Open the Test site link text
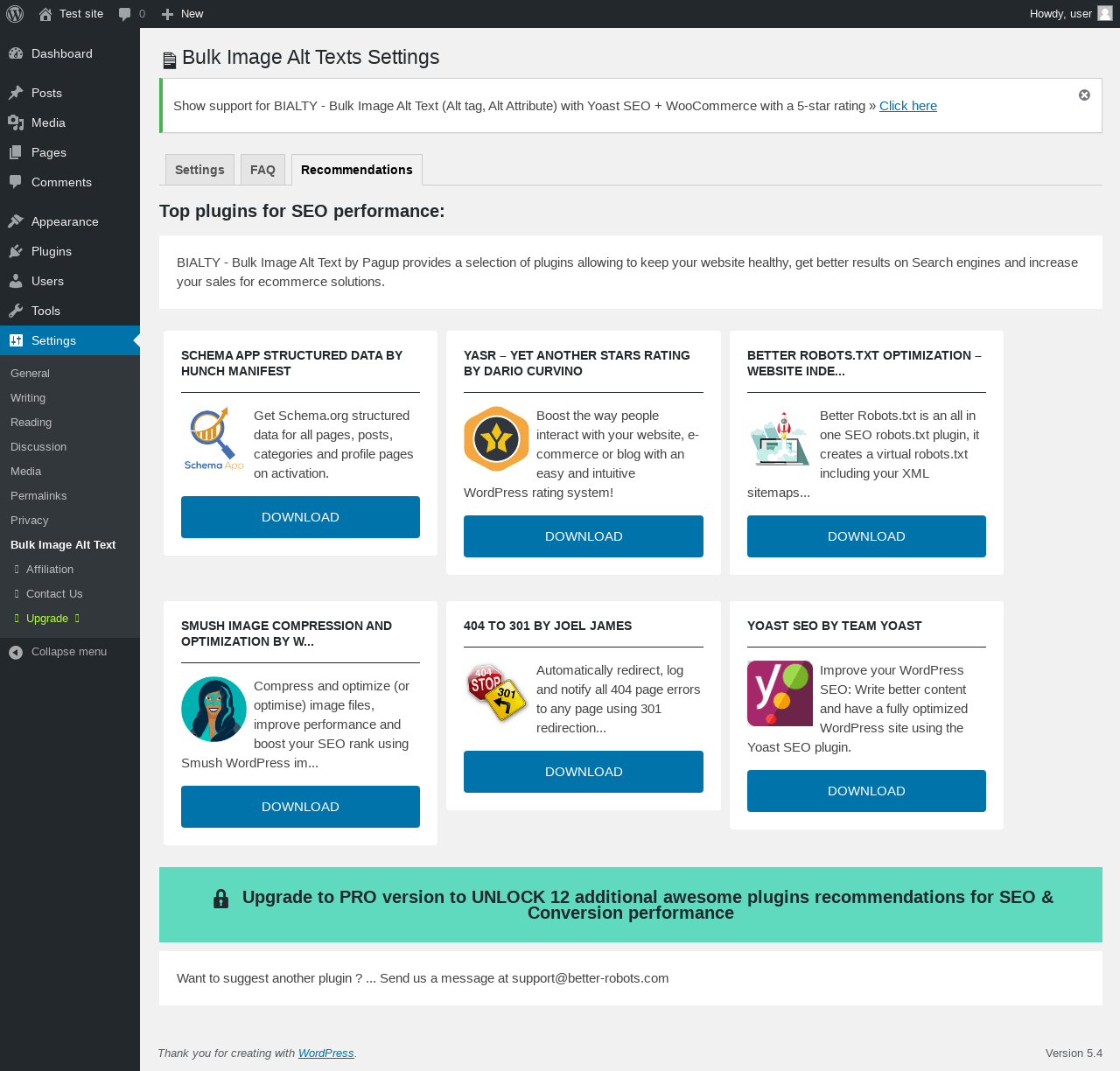This screenshot has height=1071, width=1120. tap(81, 14)
